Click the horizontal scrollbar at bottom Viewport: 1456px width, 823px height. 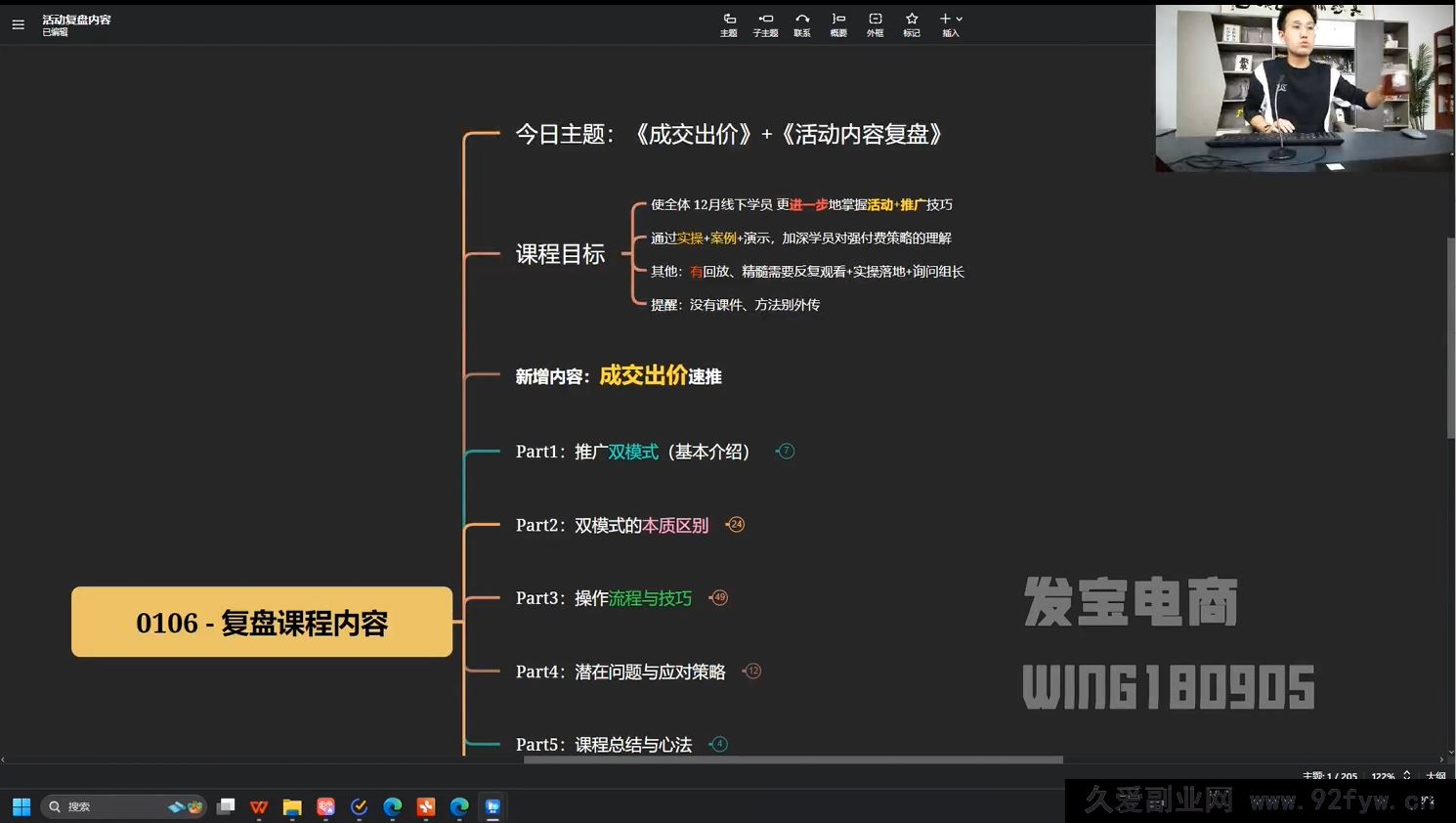pos(792,759)
